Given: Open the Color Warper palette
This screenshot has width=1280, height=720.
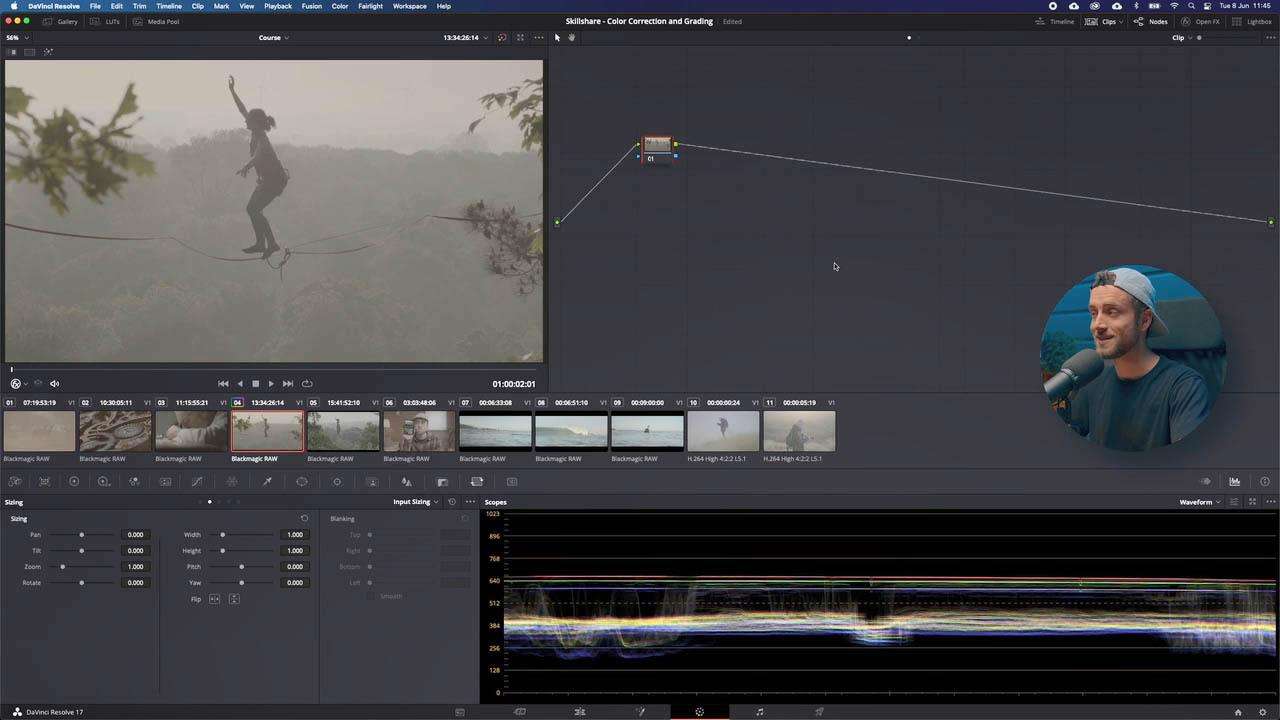Looking at the screenshot, I should coord(232,482).
